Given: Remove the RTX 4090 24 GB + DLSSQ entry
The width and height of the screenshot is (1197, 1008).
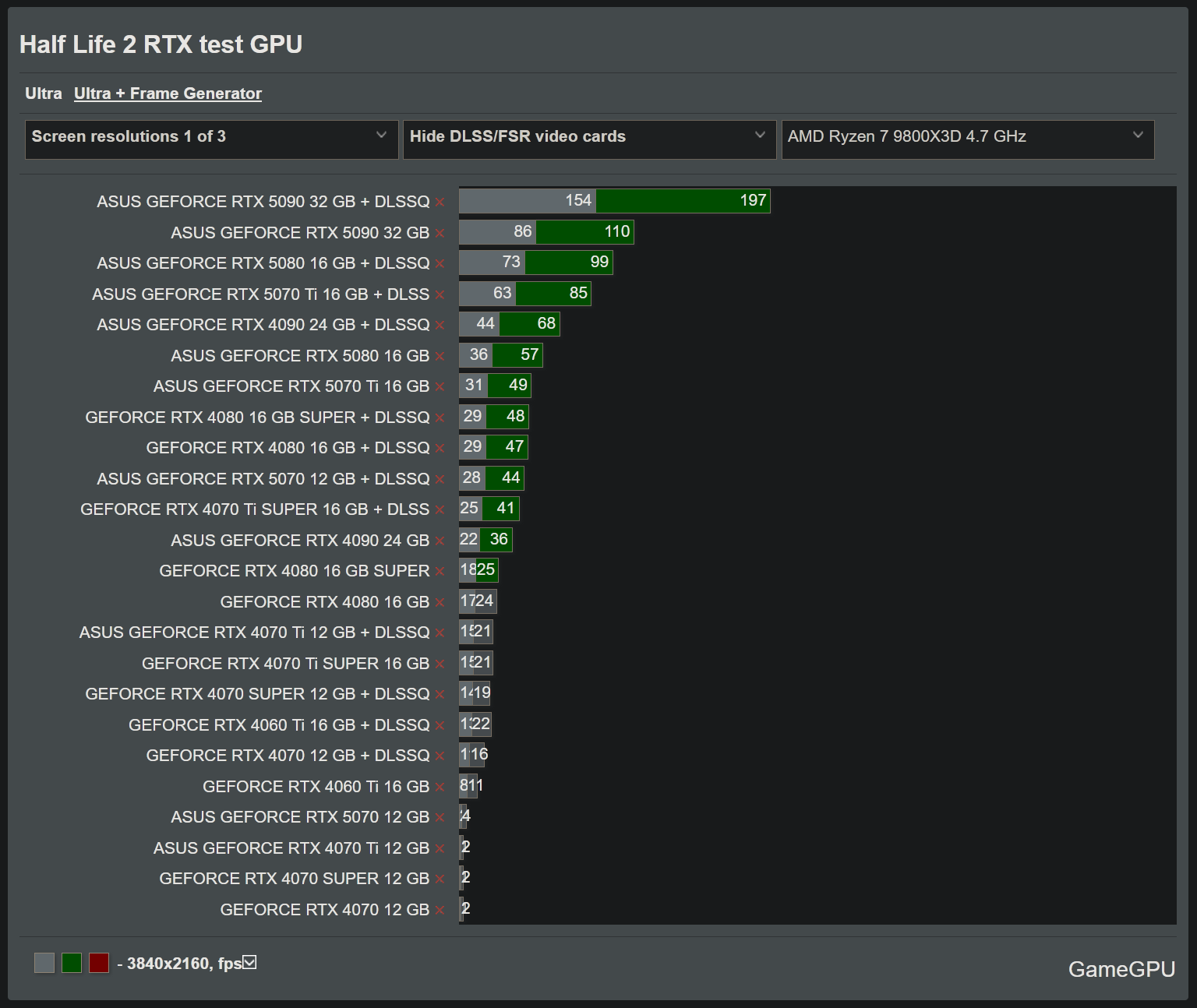Looking at the screenshot, I should [x=440, y=326].
